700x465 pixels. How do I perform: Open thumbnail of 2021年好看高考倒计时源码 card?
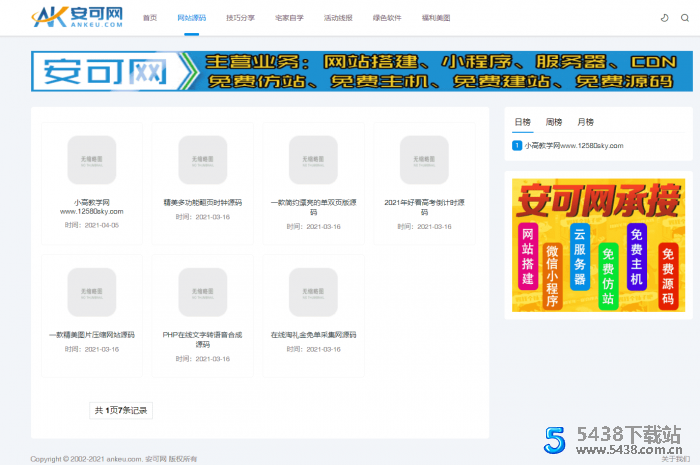point(424,160)
